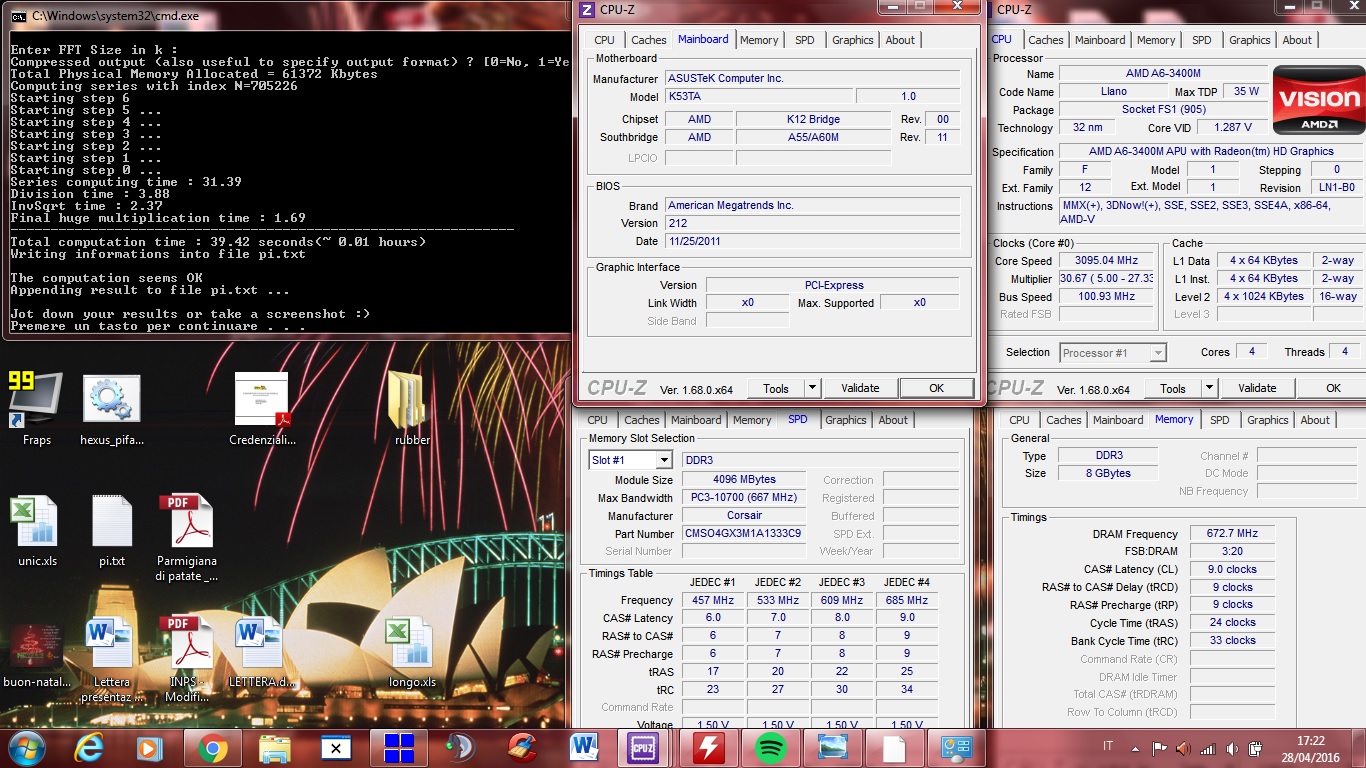The image size is (1366, 768).
Task: Open the red lightning-bolt Flash taskbar app
Action: point(707,747)
